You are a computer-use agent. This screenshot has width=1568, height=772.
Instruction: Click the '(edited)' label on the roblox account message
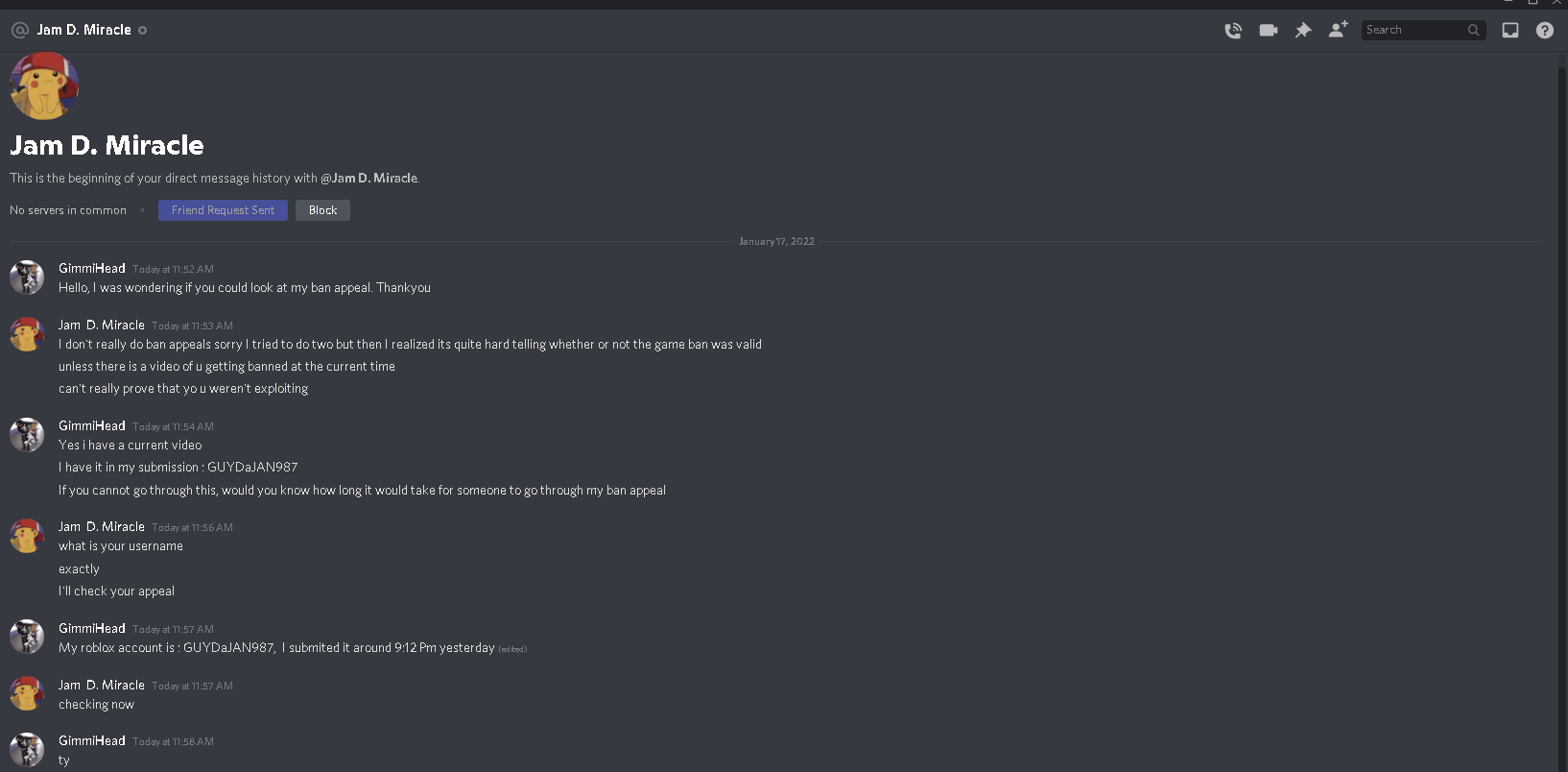tap(511, 648)
